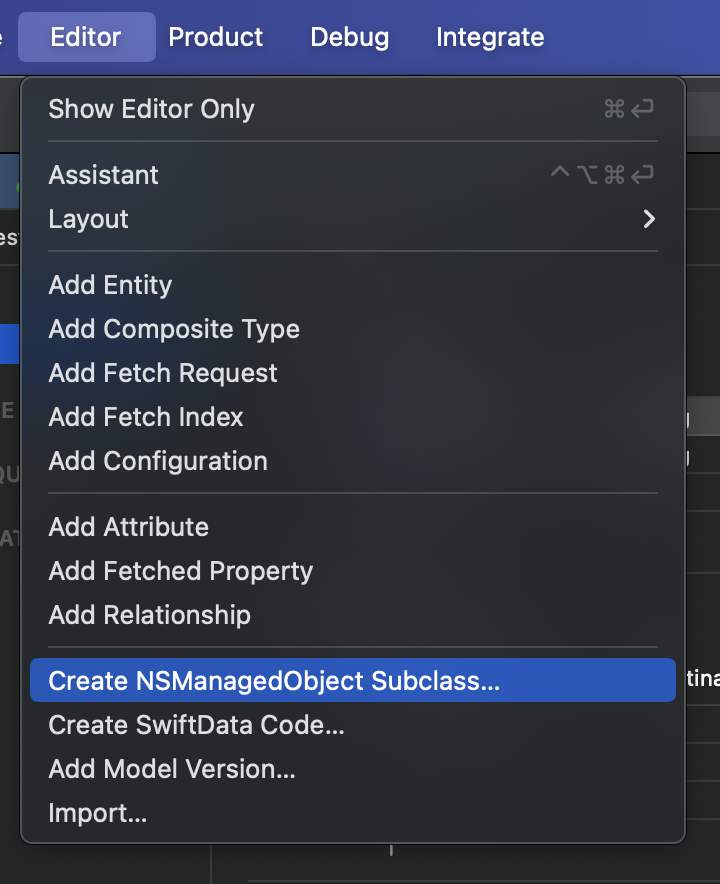The width and height of the screenshot is (720, 884).
Task: Click Create NSManagedObject Subclass…
Action: pos(353,680)
